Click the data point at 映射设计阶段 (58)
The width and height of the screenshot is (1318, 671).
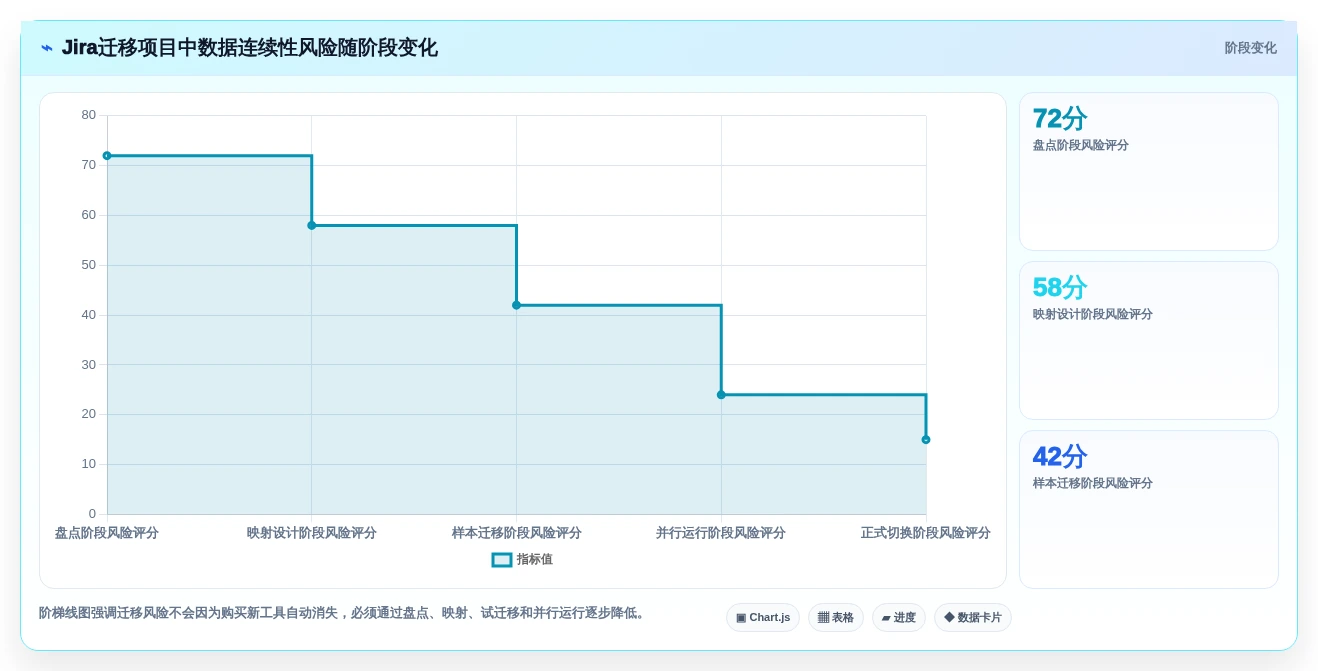pyautogui.click(x=312, y=225)
